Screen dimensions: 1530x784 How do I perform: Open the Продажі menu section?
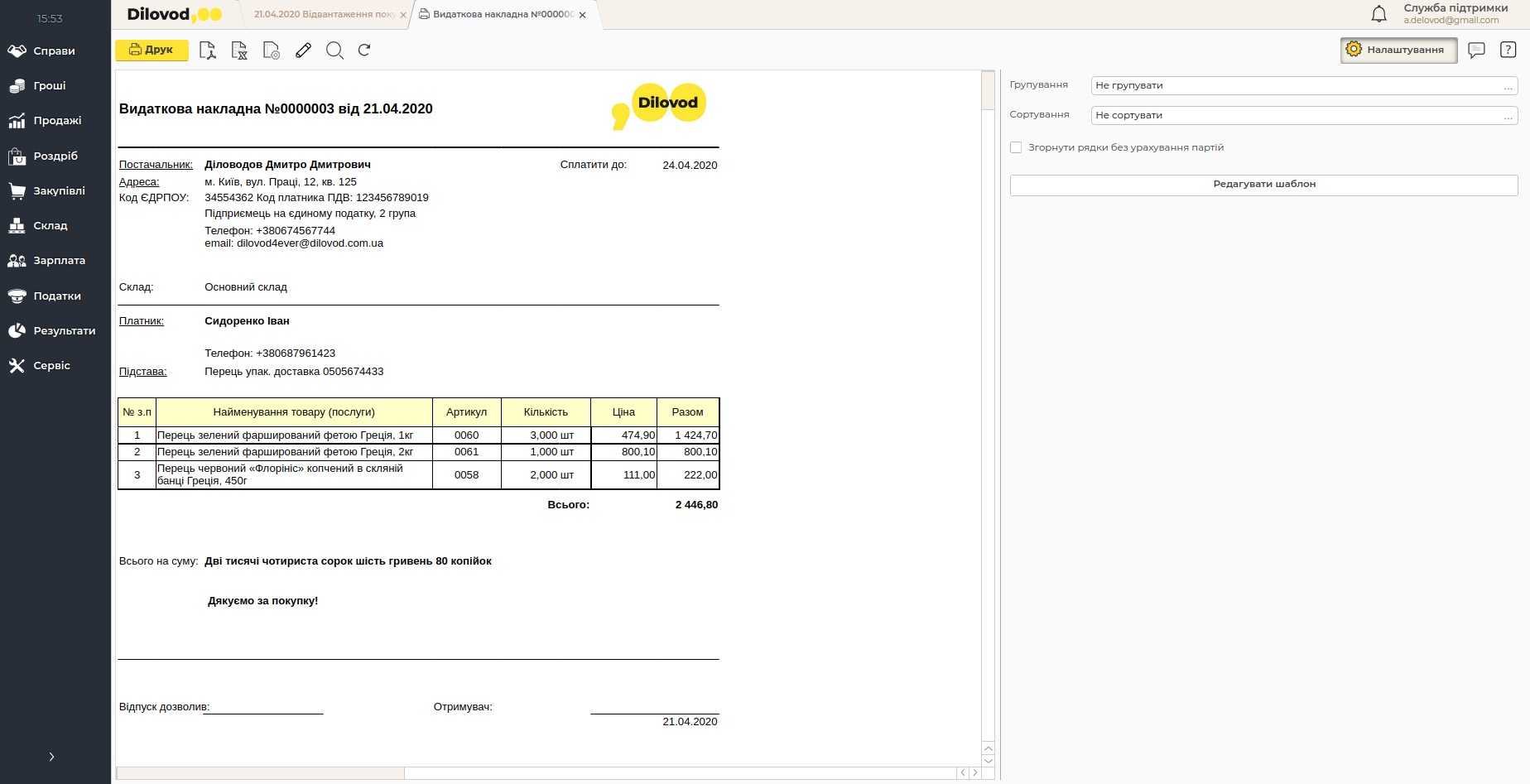56,121
